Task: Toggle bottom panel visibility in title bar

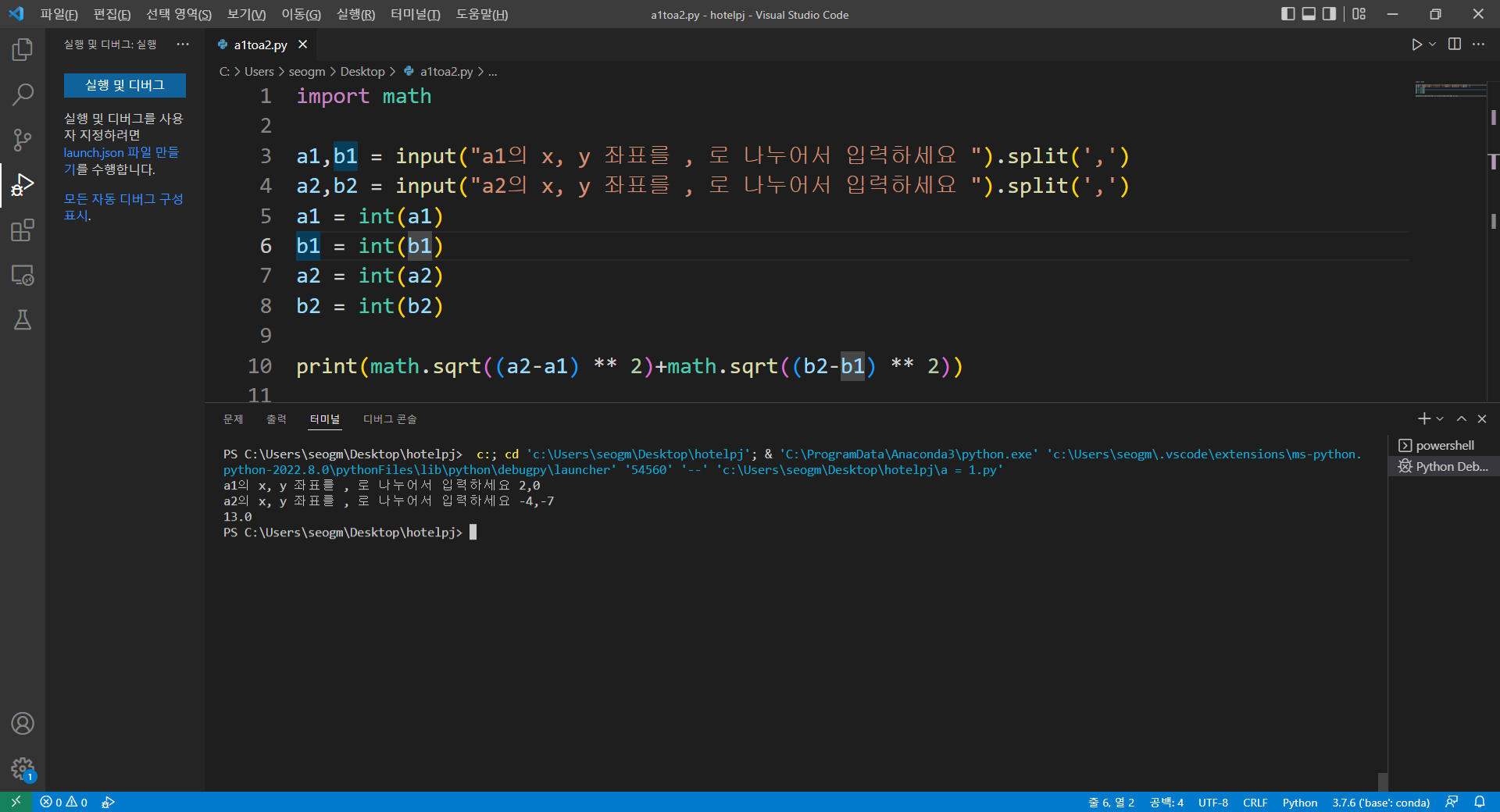Action: pyautogui.click(x=1309, y=14)
